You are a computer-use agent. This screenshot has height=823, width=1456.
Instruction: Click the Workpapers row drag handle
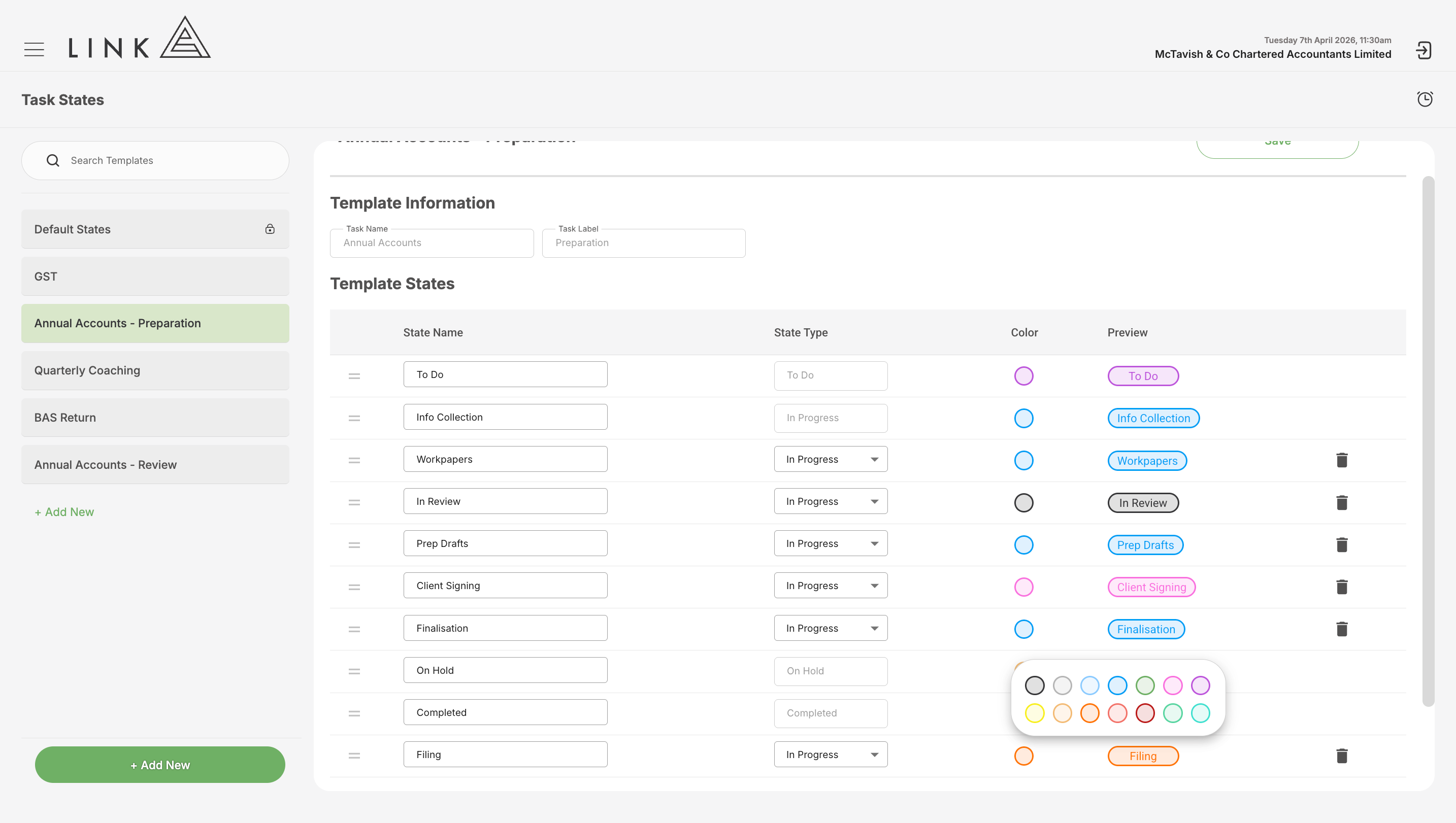(354, 461)
